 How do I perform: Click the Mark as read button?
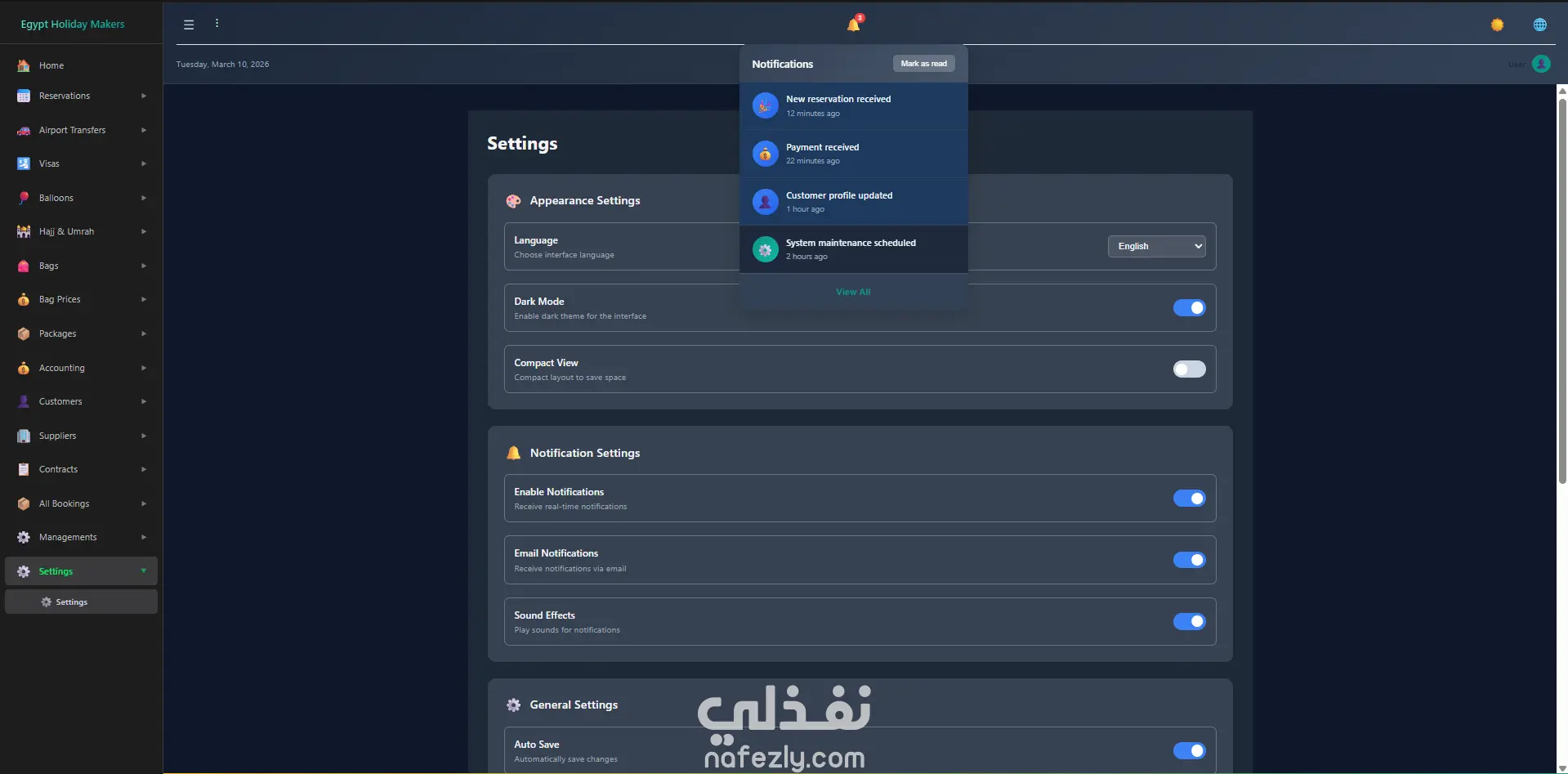923,64
